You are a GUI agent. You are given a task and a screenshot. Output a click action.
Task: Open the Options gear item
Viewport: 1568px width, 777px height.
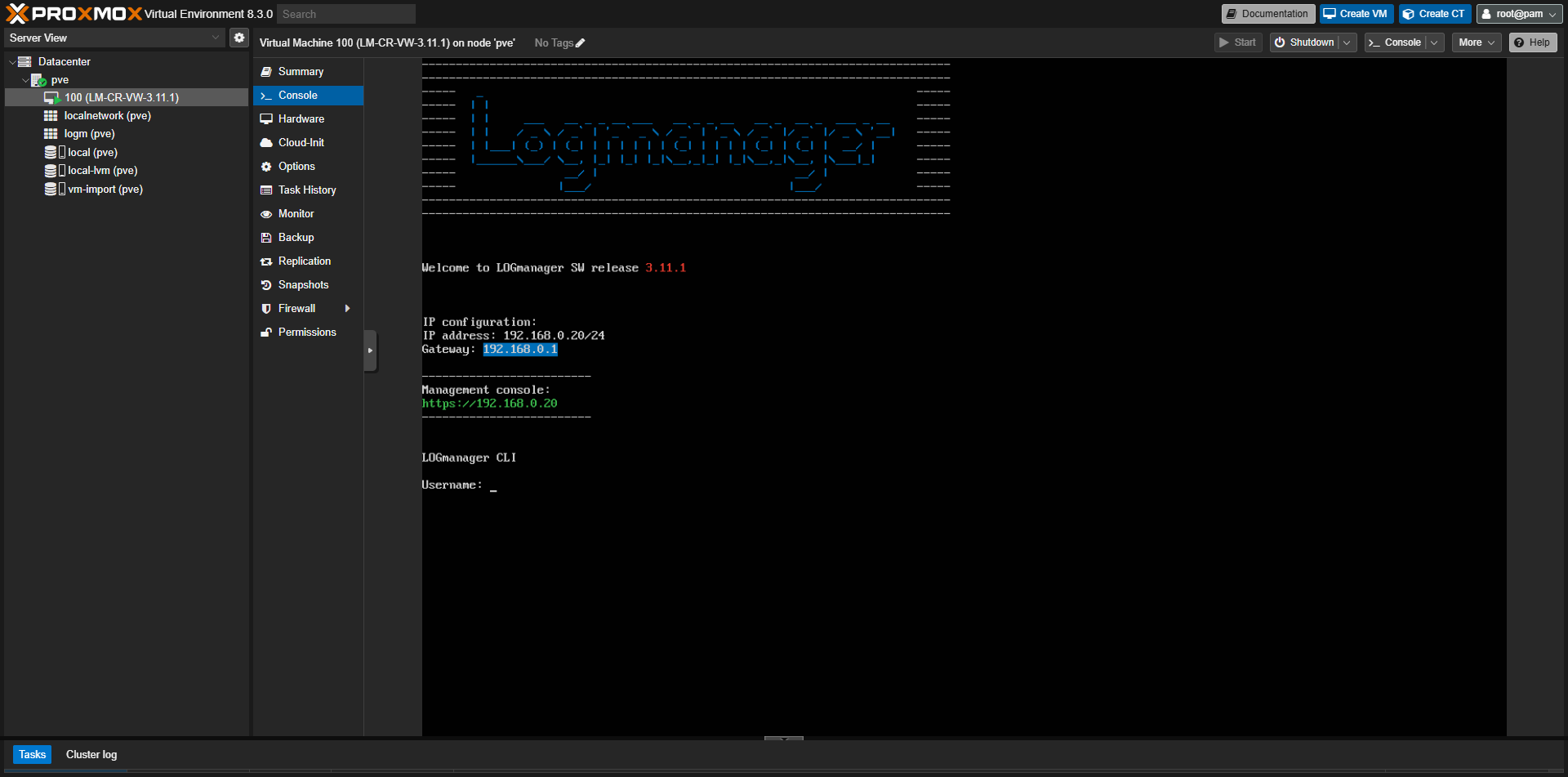(297, 166)
